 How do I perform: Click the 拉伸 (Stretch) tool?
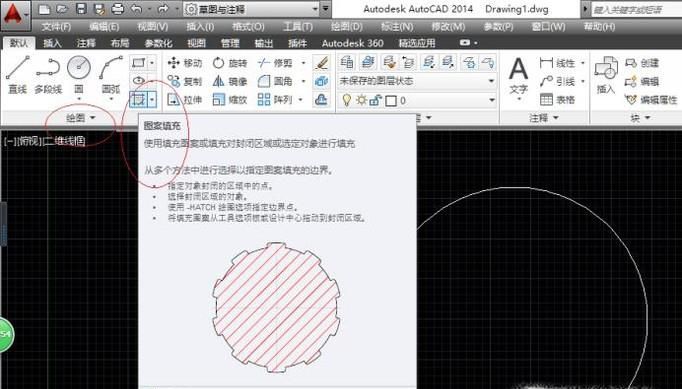(x=185, y=100)
